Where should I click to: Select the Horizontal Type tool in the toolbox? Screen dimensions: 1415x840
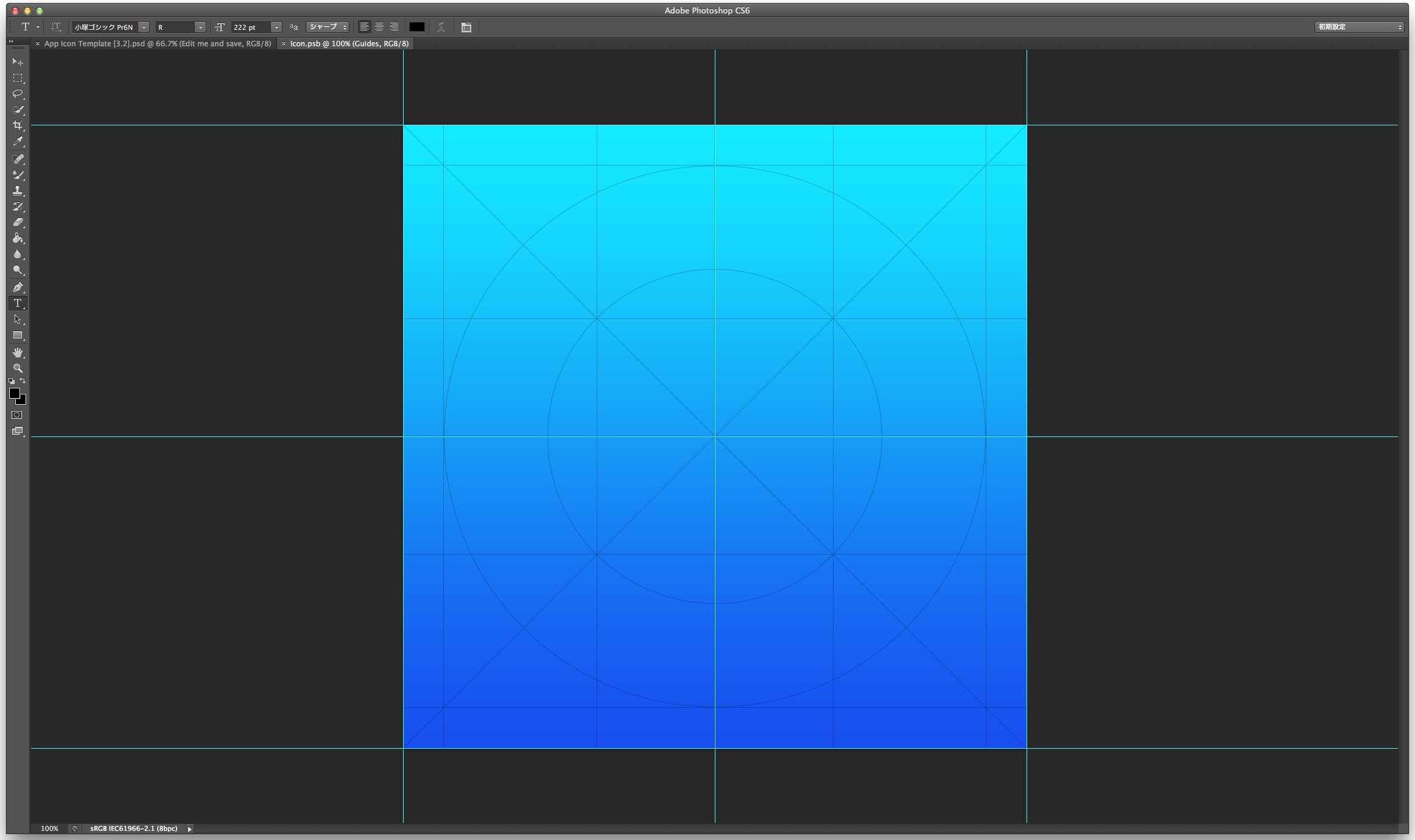(18, 303)
